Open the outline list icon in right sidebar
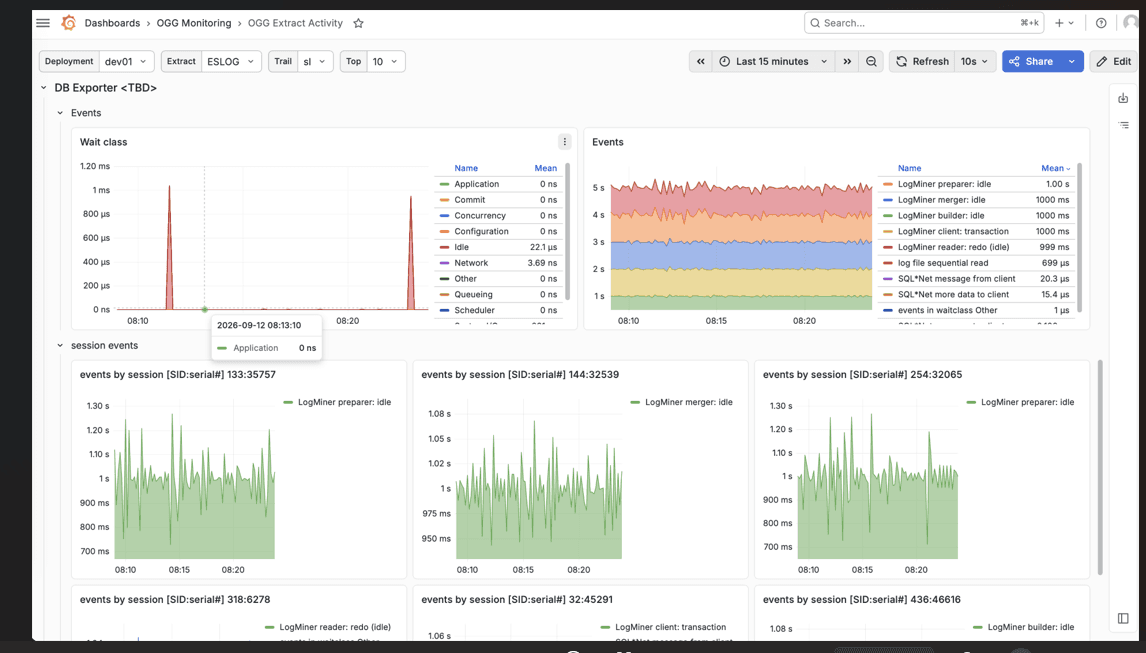The width and height of the screenshot is (1146, 653). (x=1123, y=125)
